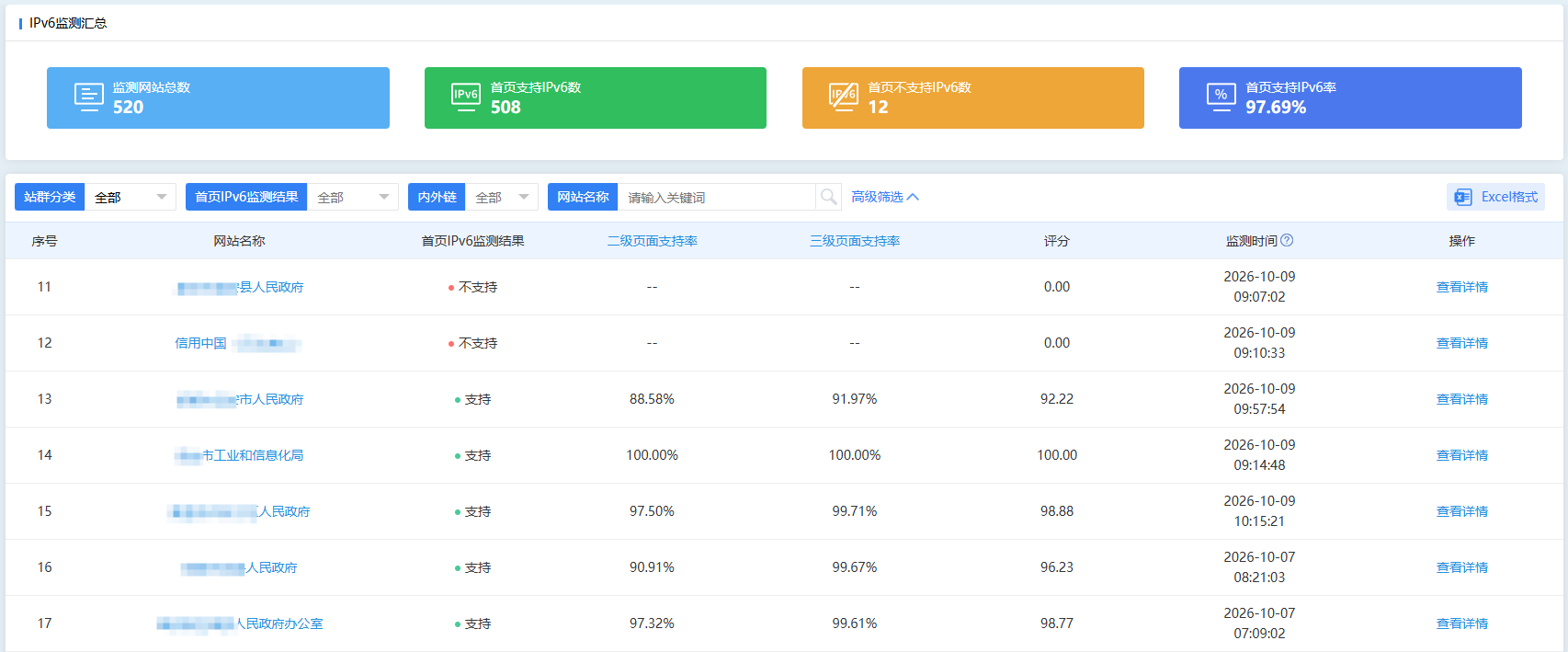Click the score value 96.23
The image size is (1568, 652).
pos(1057,567)
